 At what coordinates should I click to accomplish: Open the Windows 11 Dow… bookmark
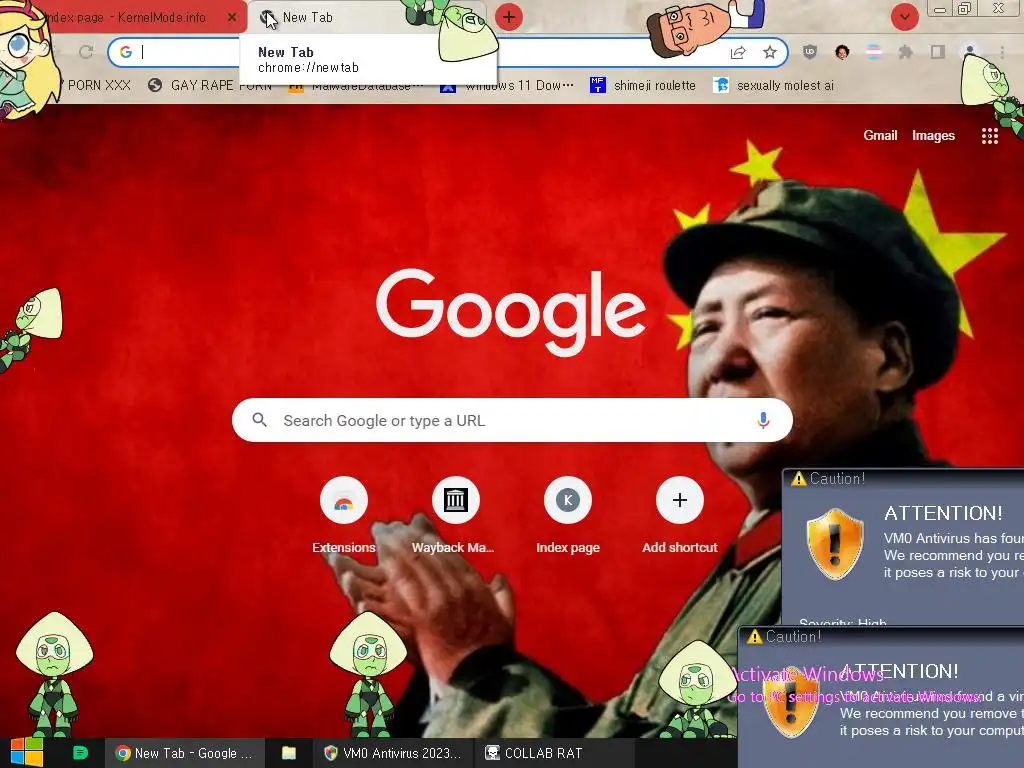pos(507,86)
